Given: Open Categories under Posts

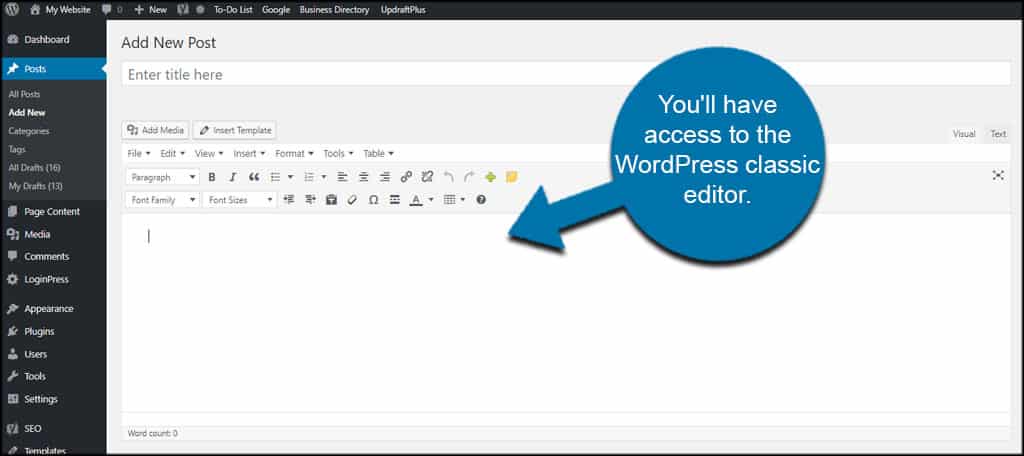Looking at the screenshot, I should coord(29,131).
